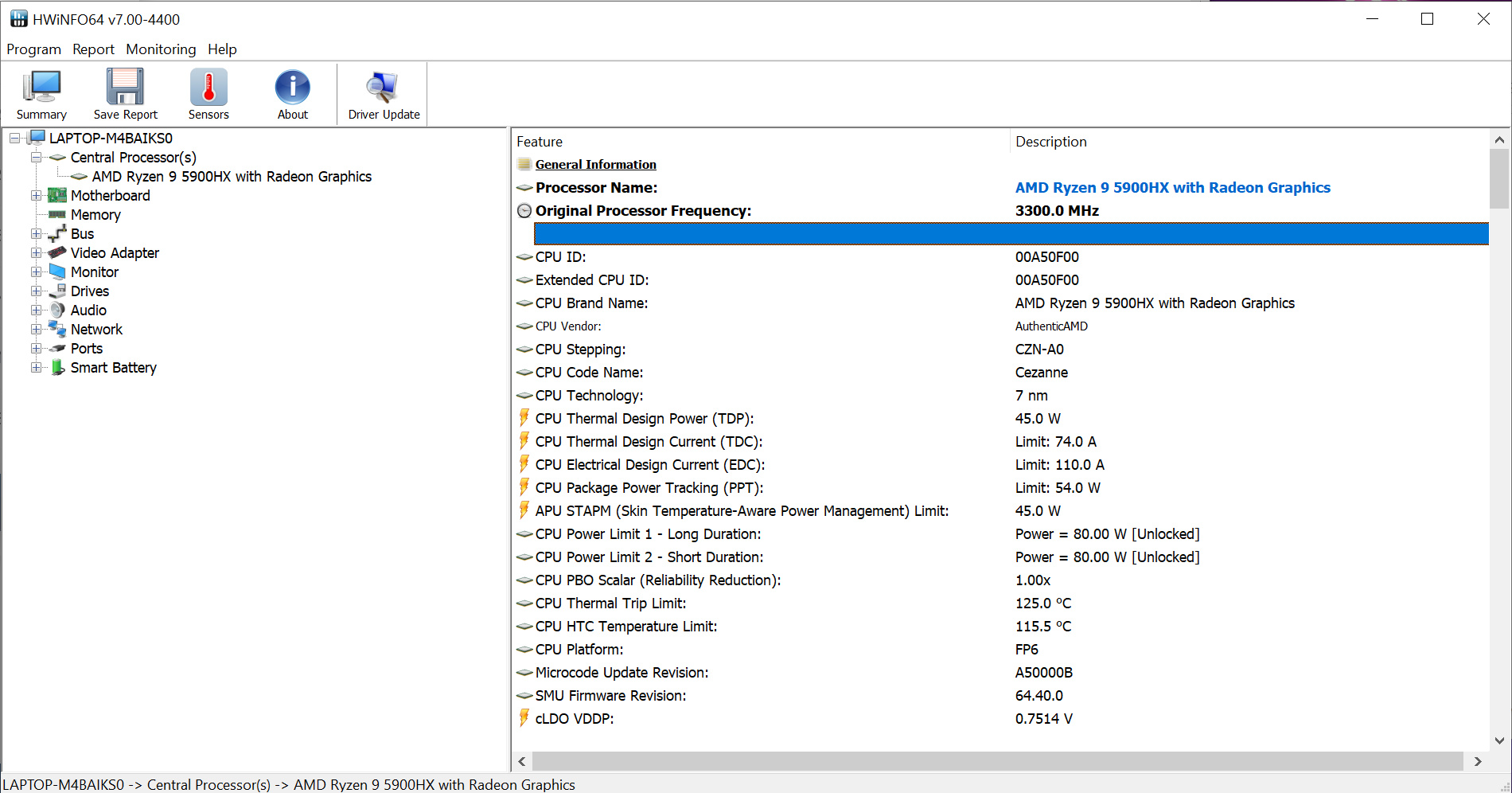
Task: Select AMD Ryzen 9 5900HX tree item
Action: coord(232,176)
